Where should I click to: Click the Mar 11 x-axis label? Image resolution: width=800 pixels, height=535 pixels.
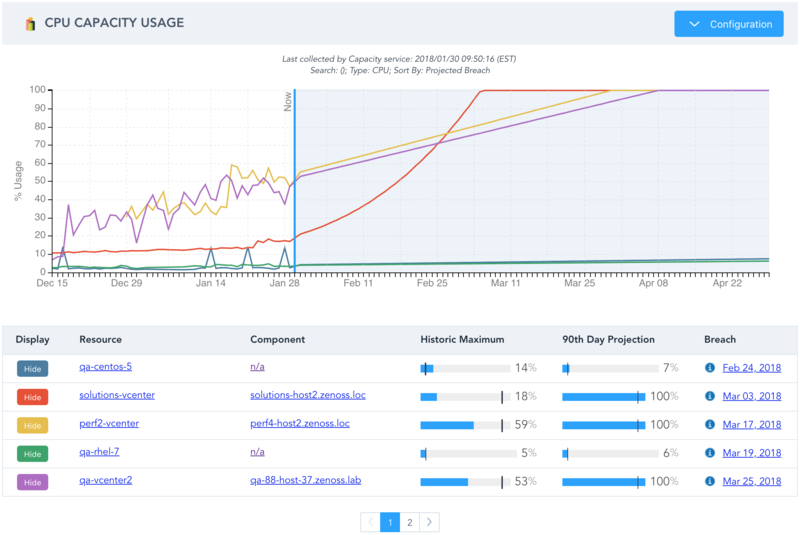[506, 283]
